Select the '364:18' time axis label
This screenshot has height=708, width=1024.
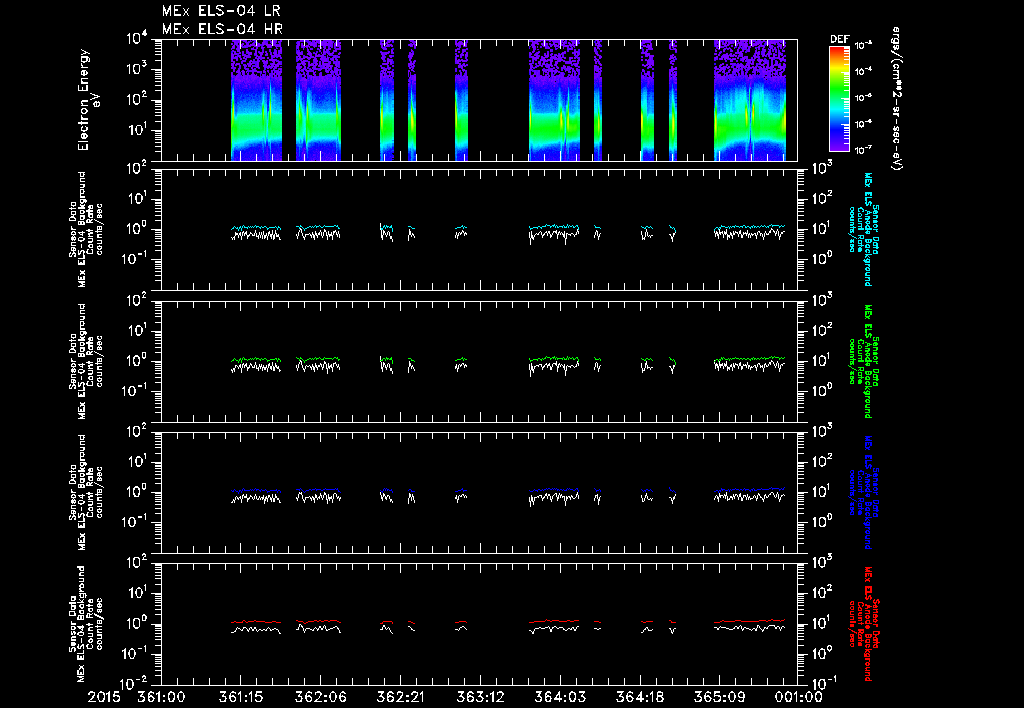(639, 697)
